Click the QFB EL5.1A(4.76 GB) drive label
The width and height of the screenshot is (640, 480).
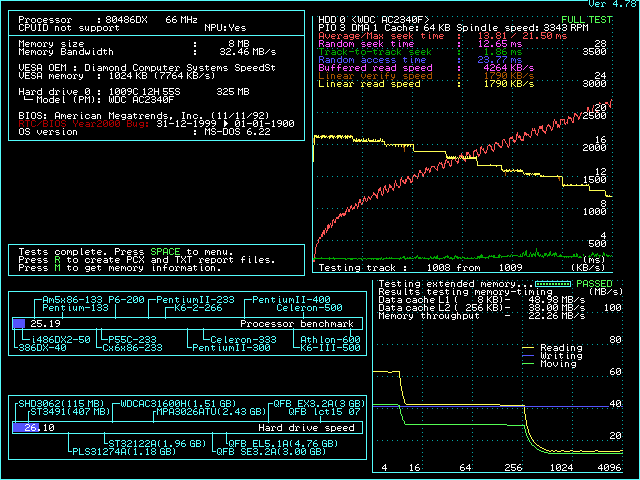pyautogui.click(x=283, y=444)
